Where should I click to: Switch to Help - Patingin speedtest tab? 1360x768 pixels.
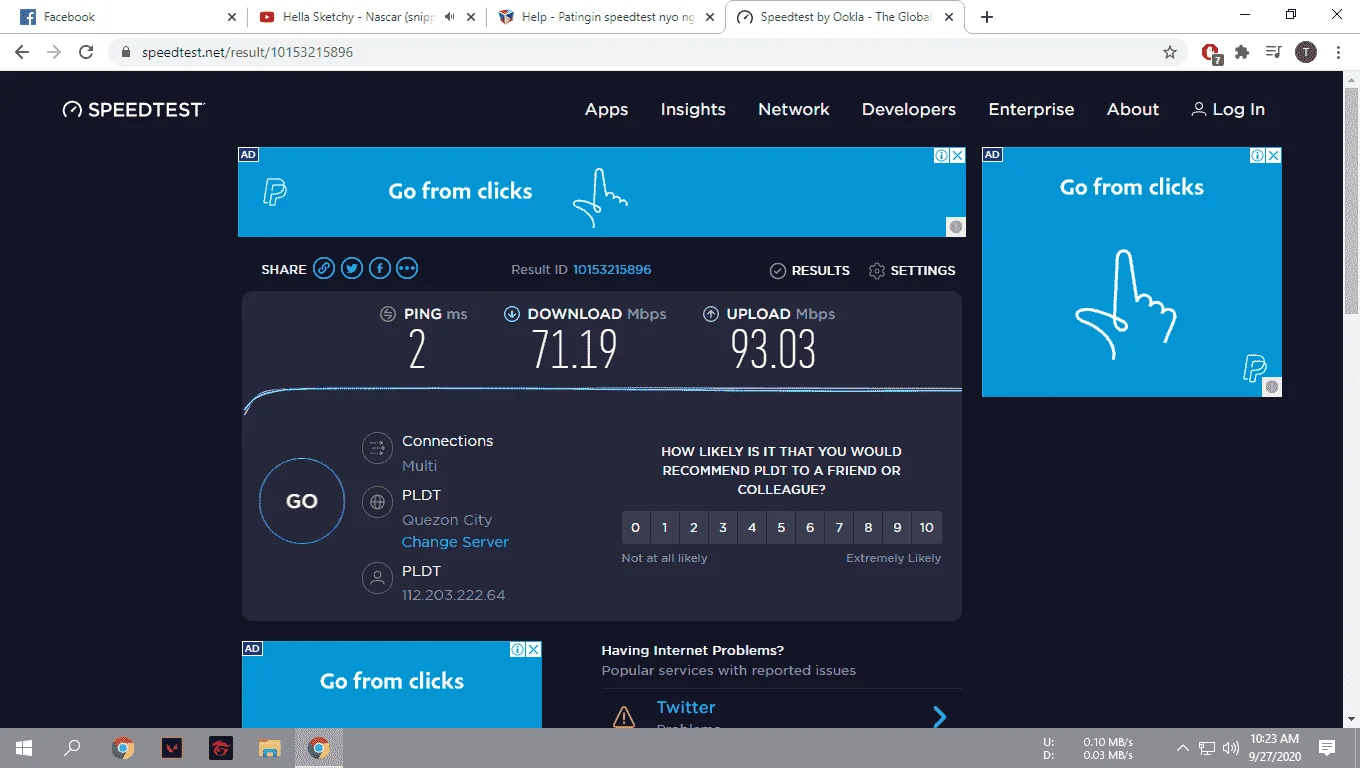(x=607, y=17)
